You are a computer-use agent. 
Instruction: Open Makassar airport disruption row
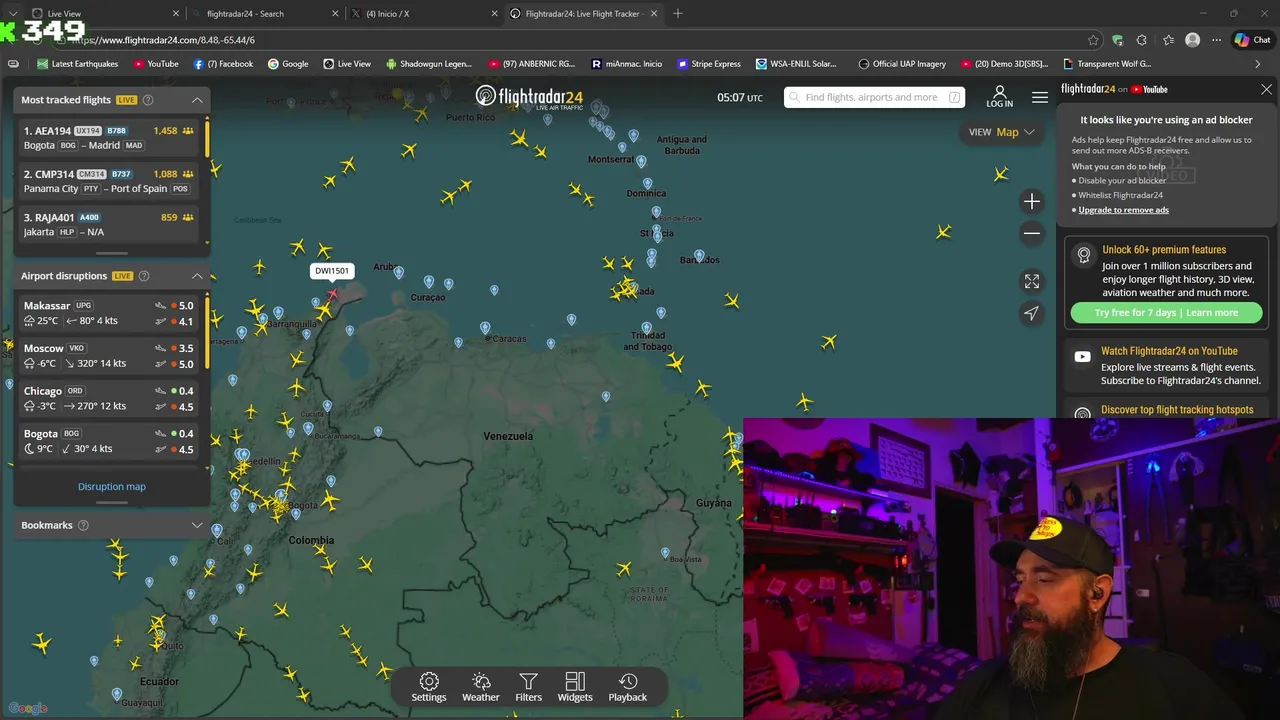click(x=110, y=313)
